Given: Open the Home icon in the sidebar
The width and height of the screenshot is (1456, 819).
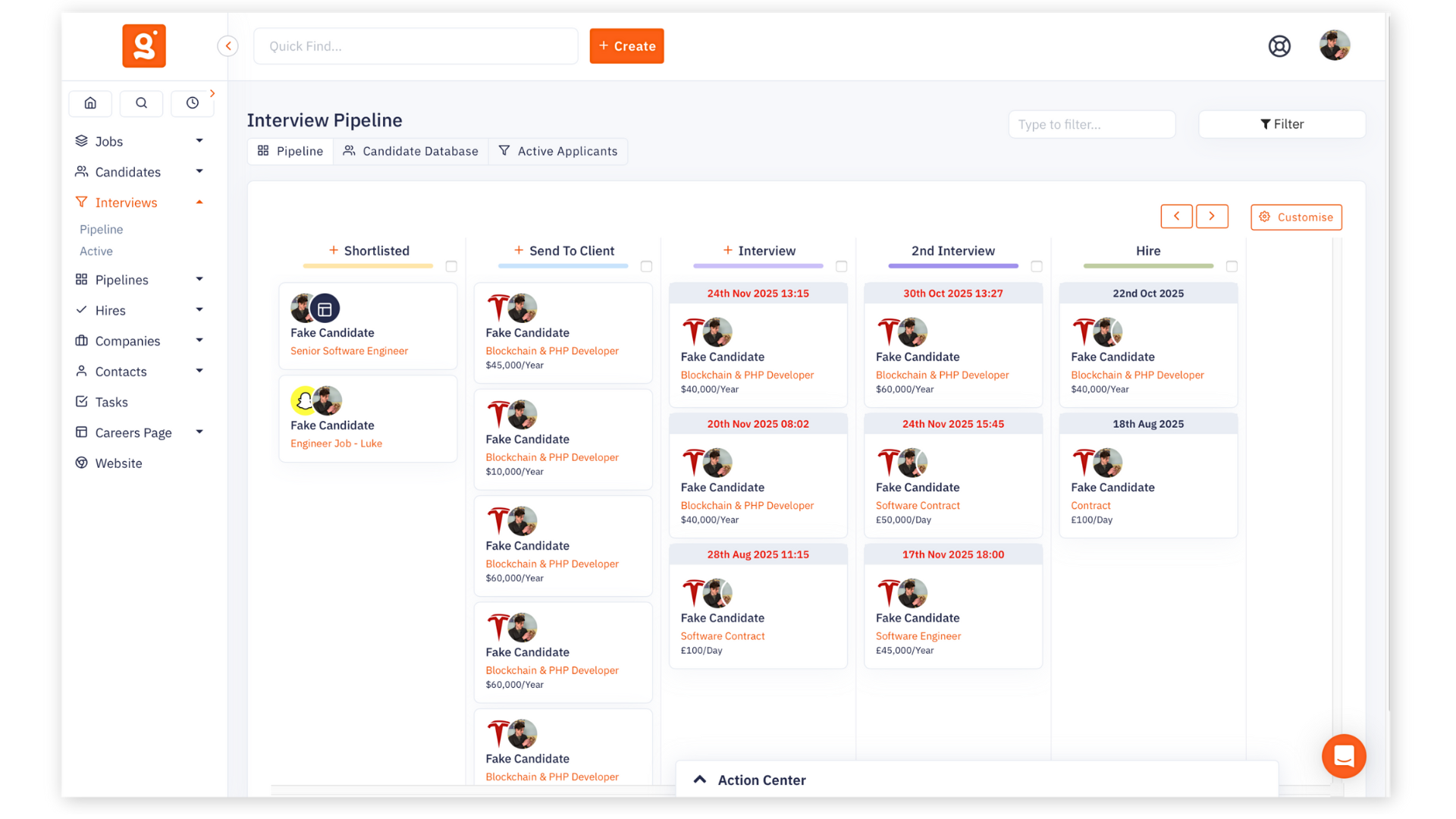Looking at the screenshot, I should coord(89,103).
